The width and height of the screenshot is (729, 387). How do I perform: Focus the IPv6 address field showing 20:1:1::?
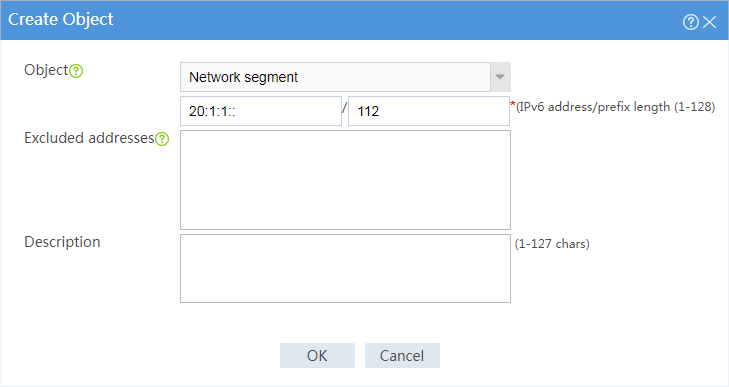pos(261,111)
